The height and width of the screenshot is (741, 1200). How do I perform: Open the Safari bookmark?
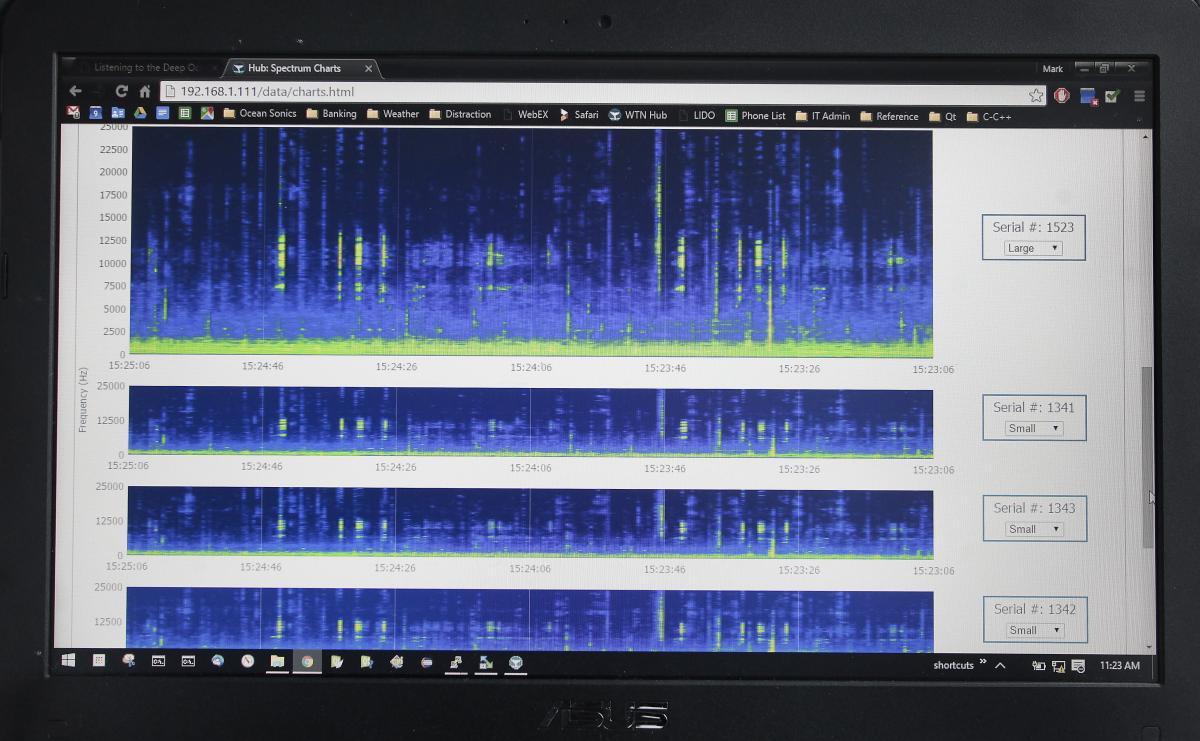pyautogui.click(x=578, y=115)
